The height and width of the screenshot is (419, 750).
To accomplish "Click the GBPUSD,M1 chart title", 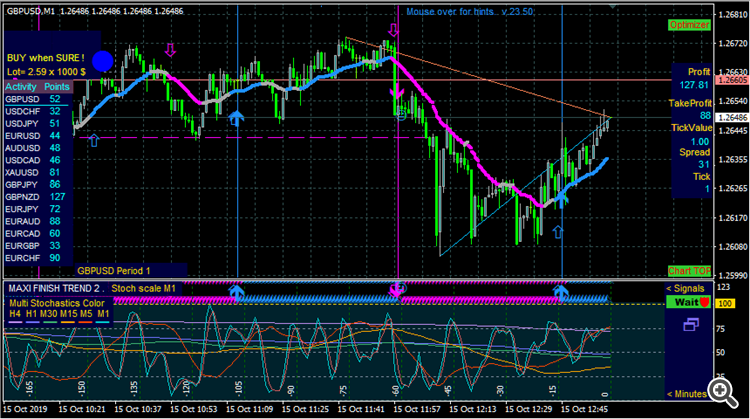I will [31, 11].
